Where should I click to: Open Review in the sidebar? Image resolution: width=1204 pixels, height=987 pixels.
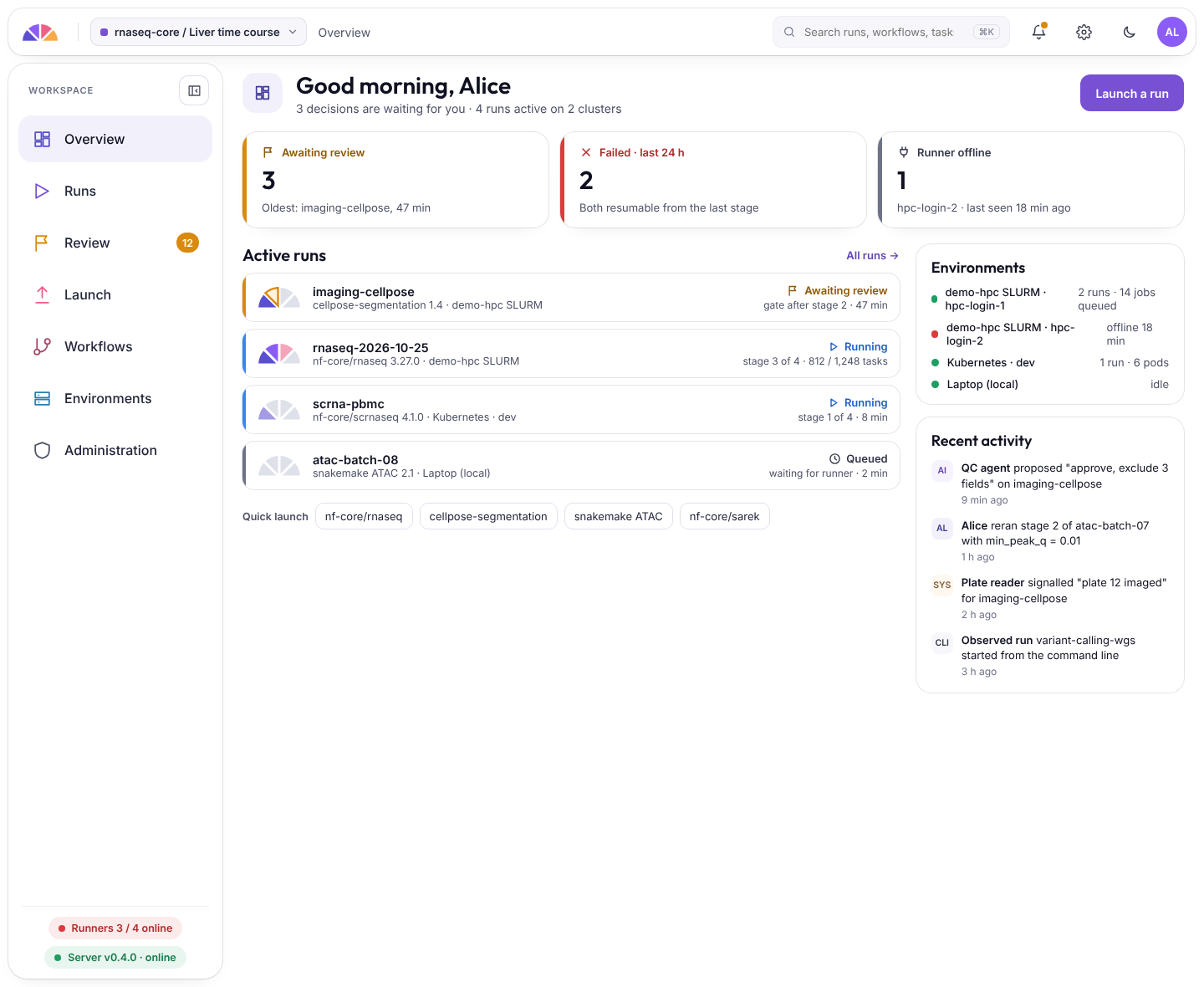[x=115, y=243]
